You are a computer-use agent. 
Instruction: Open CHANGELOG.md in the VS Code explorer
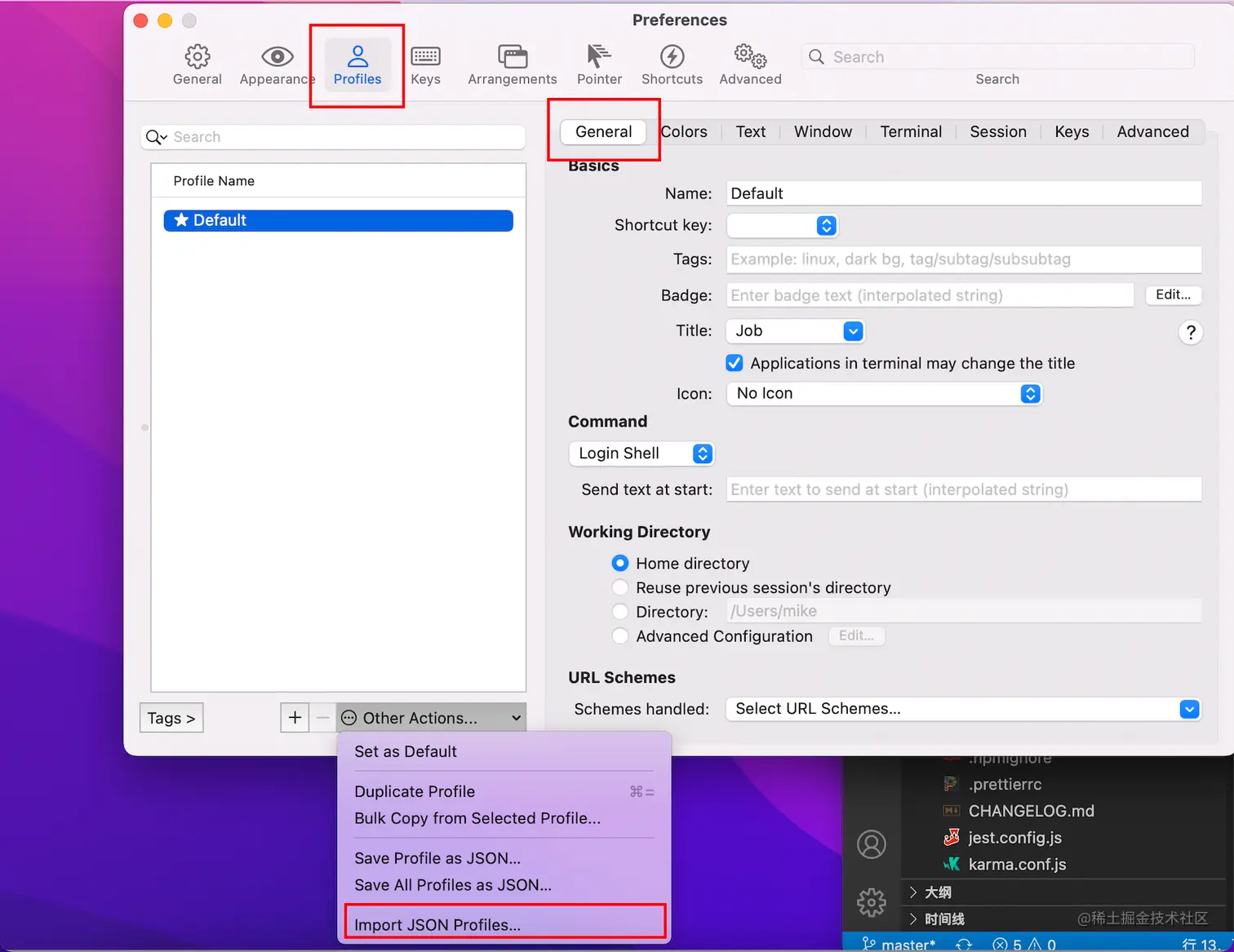click(1031, 811)
